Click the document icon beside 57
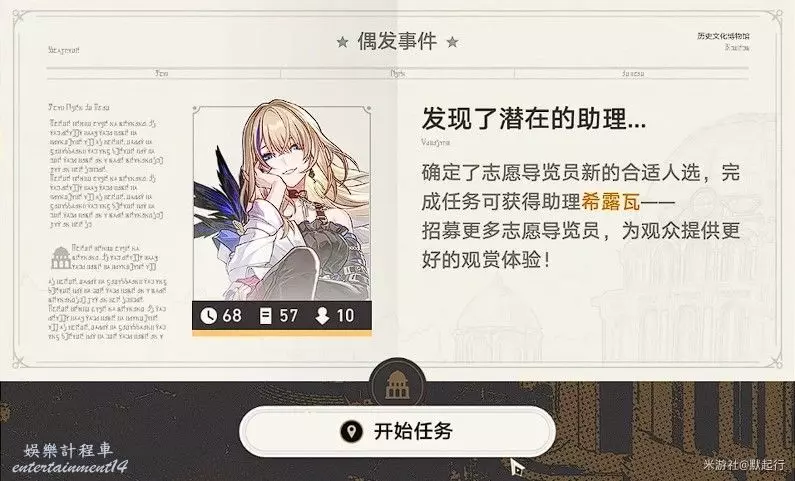The height and width of the screenshot is (481, 795). click(x=265, y=316)
